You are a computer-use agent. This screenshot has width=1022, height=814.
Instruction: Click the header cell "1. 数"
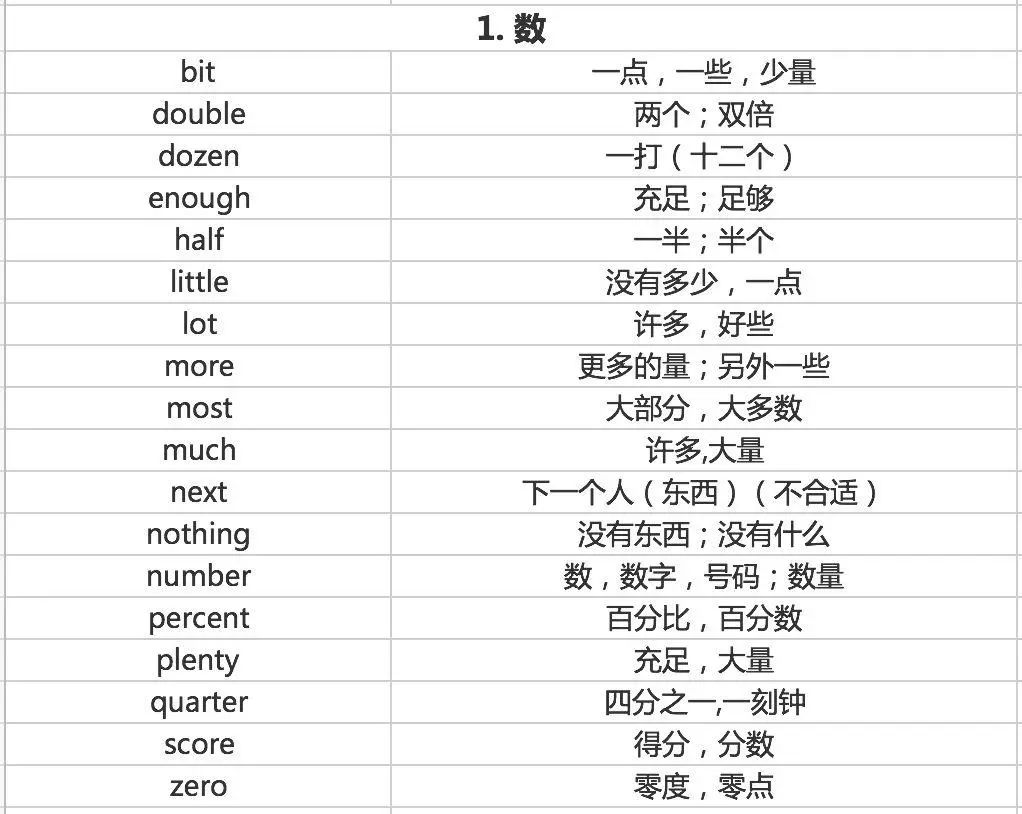tap(511, 29)
